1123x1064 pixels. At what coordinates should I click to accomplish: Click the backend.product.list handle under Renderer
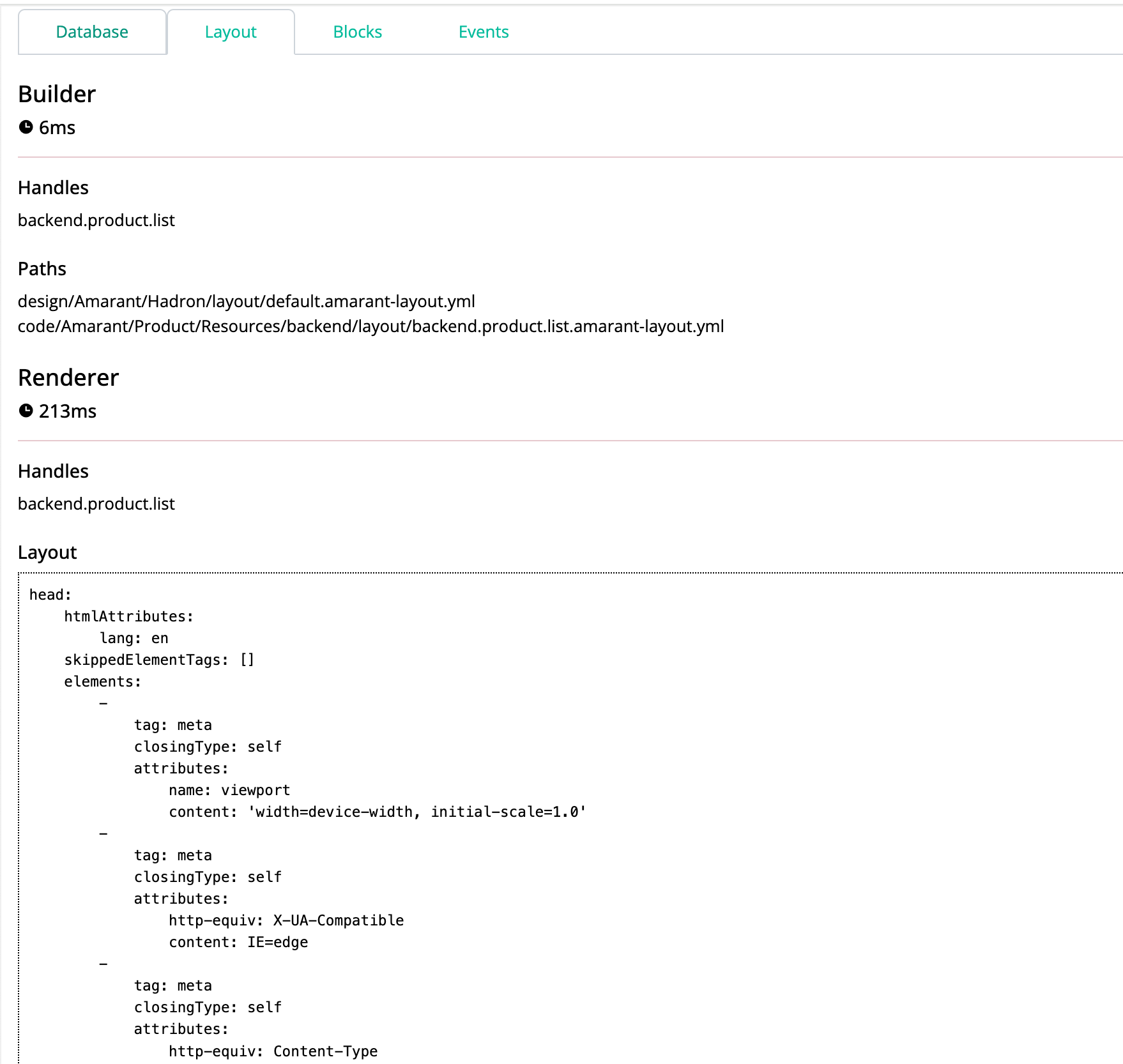(95, 503)
